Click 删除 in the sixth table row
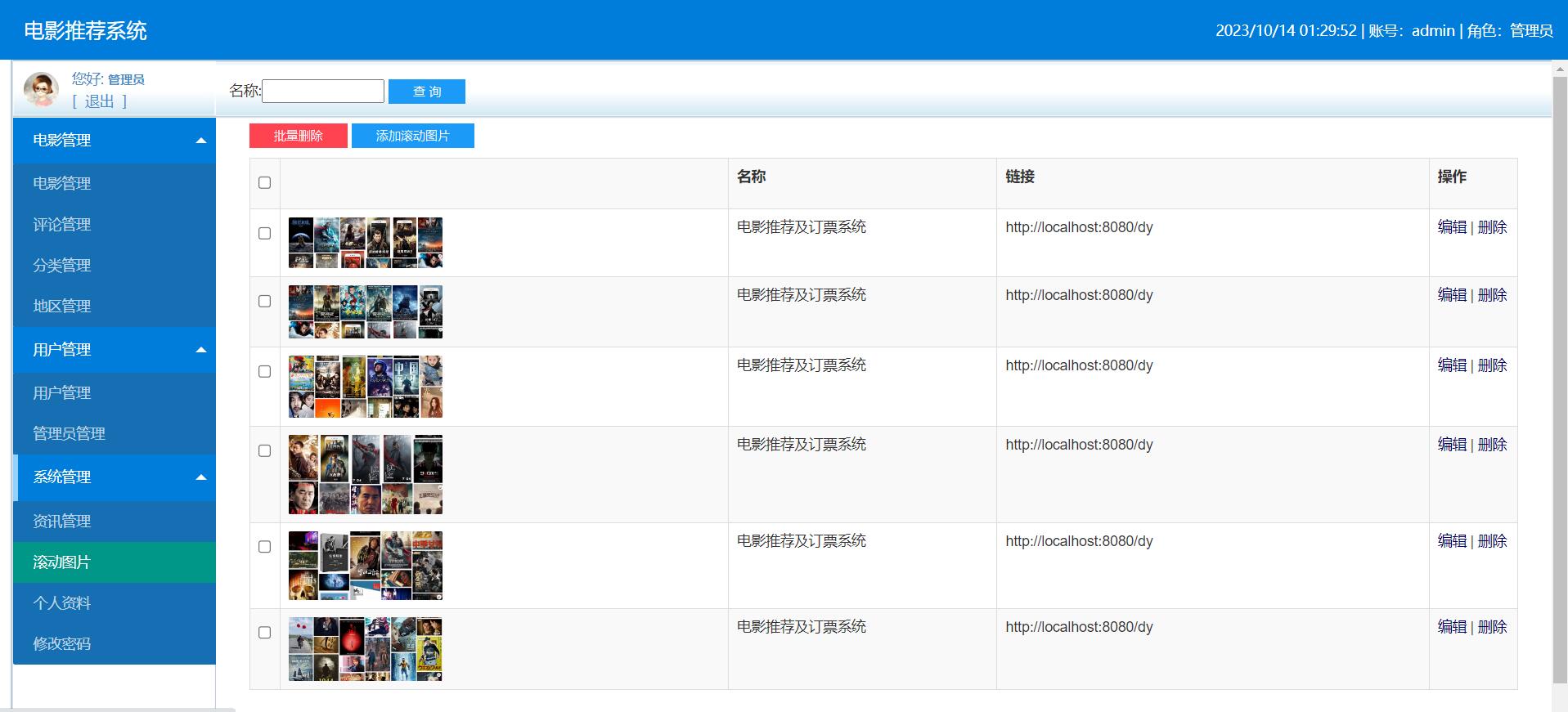The height and width of the screenshot is (712, 1568). tap(1492, 627)
